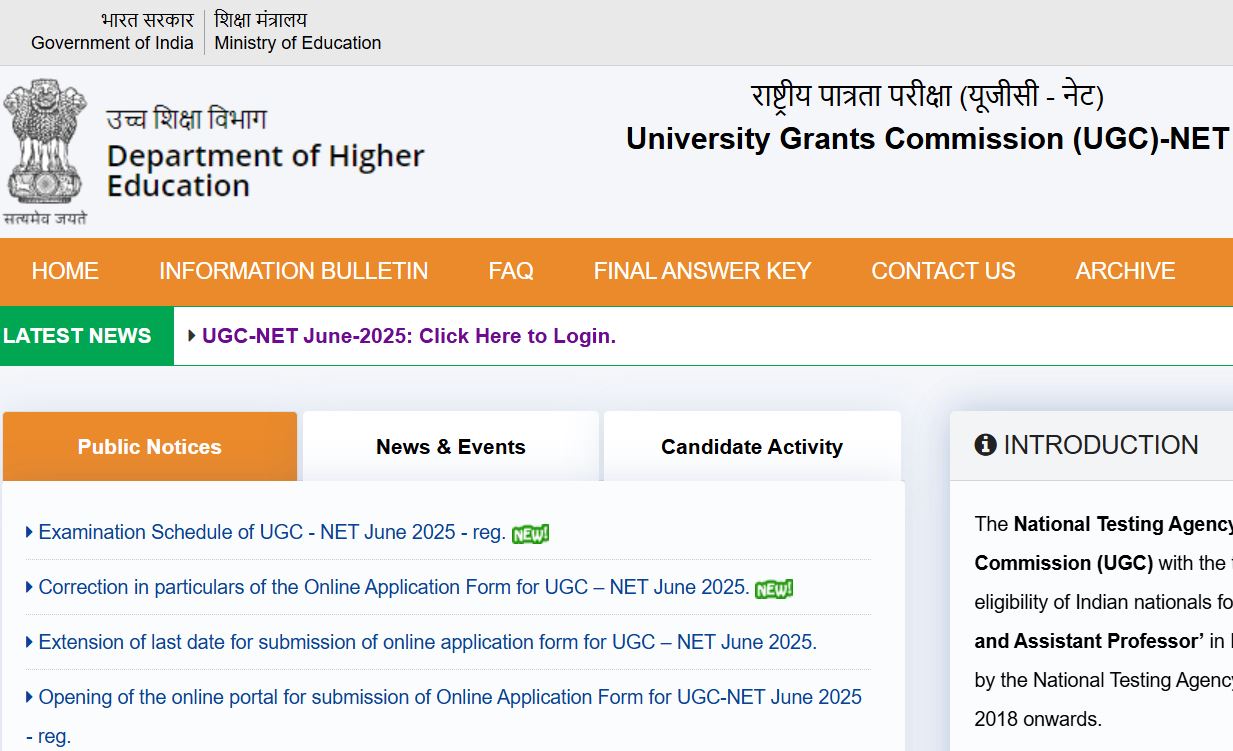Click the LATEST NEWS green label

click(87, 336)
